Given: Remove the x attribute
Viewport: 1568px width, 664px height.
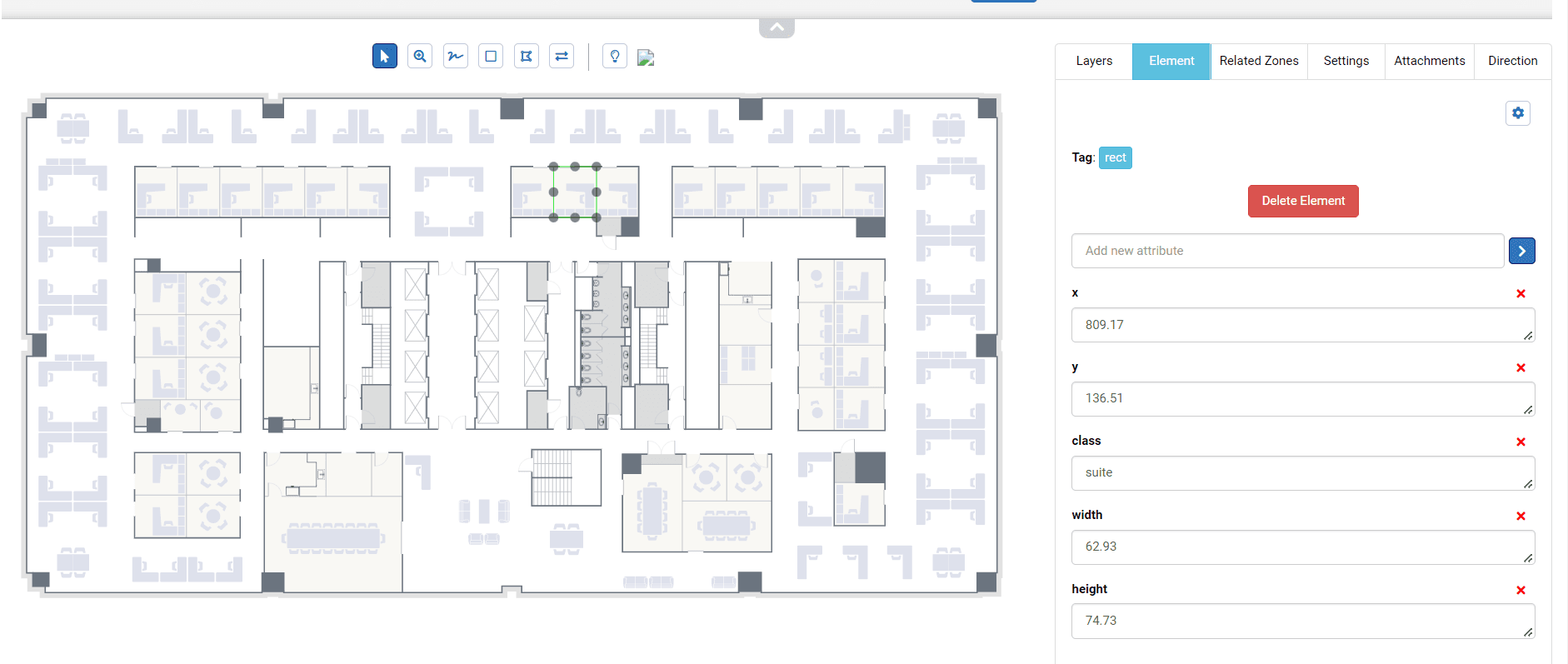Looking at the screenshot, I should [1521, 293].
